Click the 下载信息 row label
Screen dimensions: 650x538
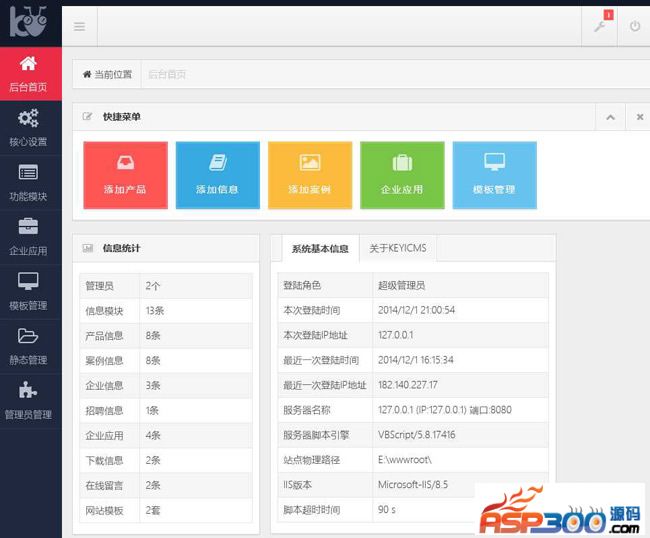(x=104, y=460)
